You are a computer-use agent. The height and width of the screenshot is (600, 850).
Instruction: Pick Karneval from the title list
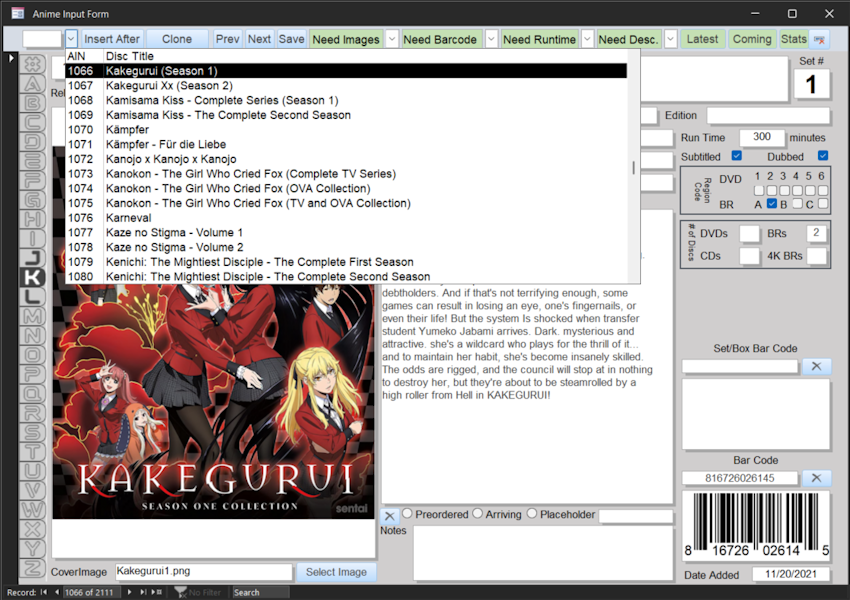point(346,217)
